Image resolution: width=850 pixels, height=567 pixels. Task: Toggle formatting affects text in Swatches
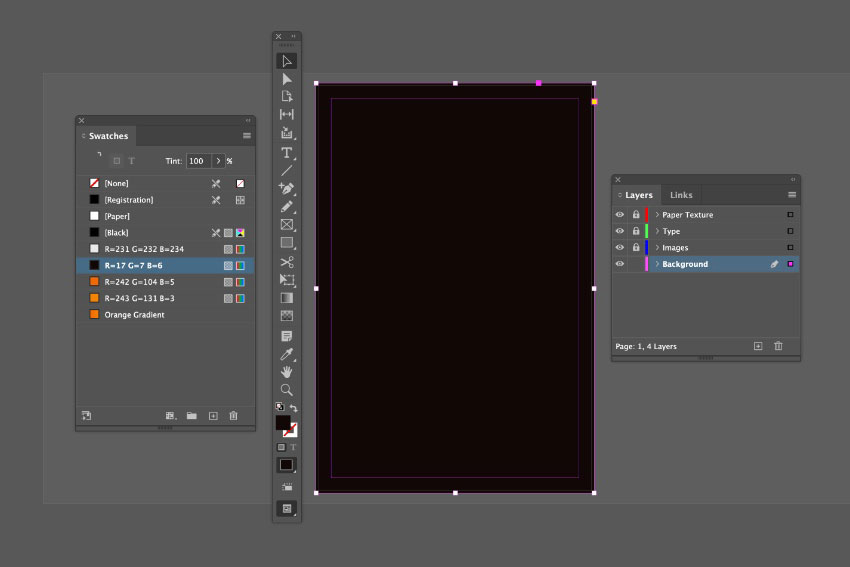coord(131,161)
